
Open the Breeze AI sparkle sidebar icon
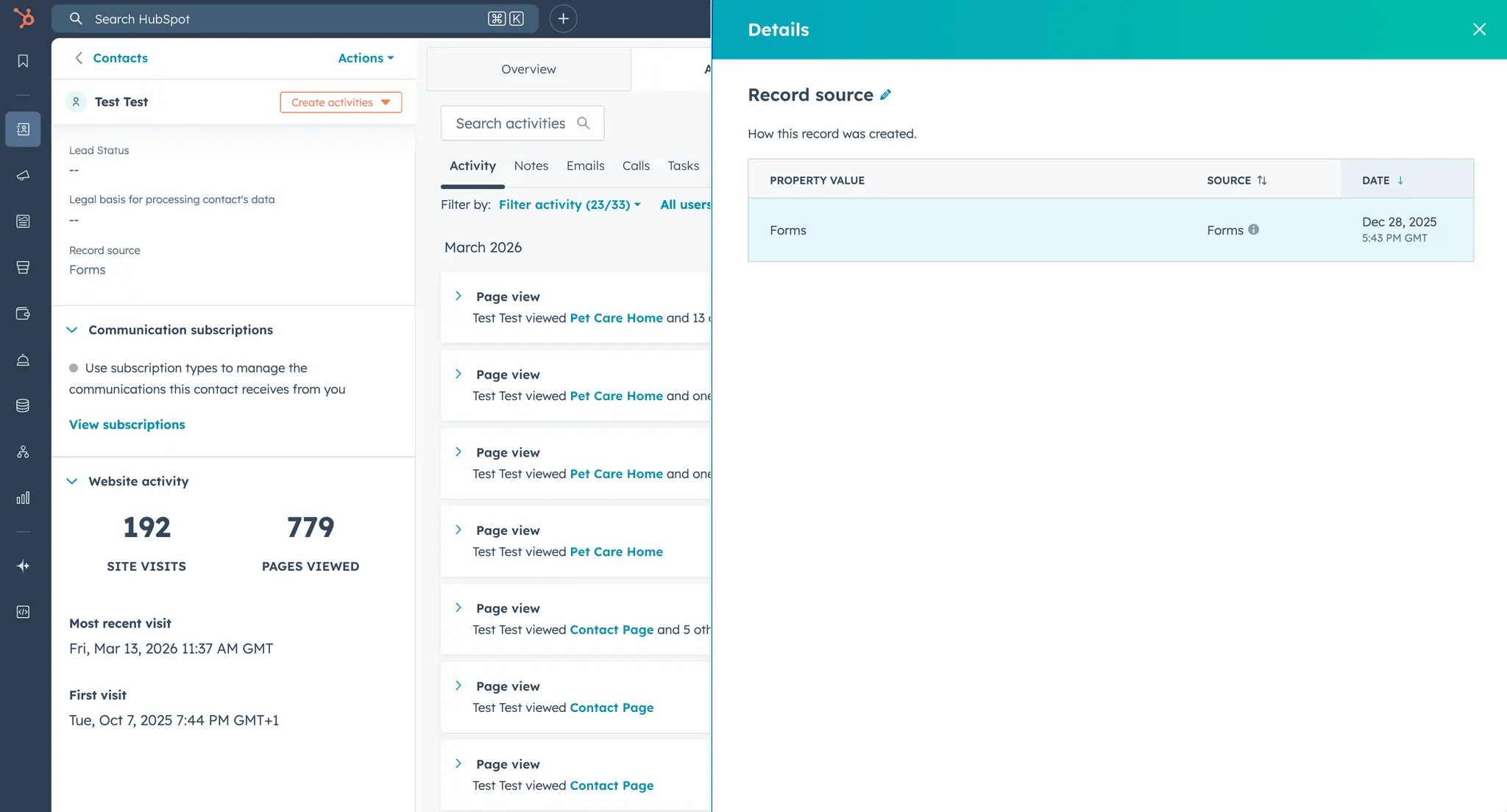point(23,566)
